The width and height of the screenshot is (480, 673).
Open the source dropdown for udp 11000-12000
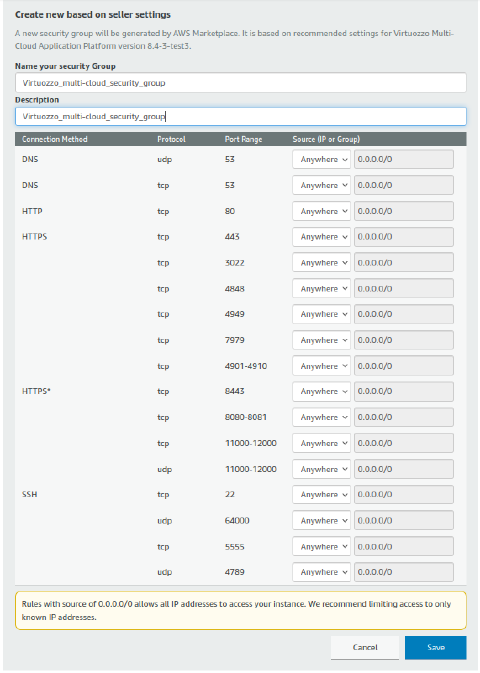(322, 469)
